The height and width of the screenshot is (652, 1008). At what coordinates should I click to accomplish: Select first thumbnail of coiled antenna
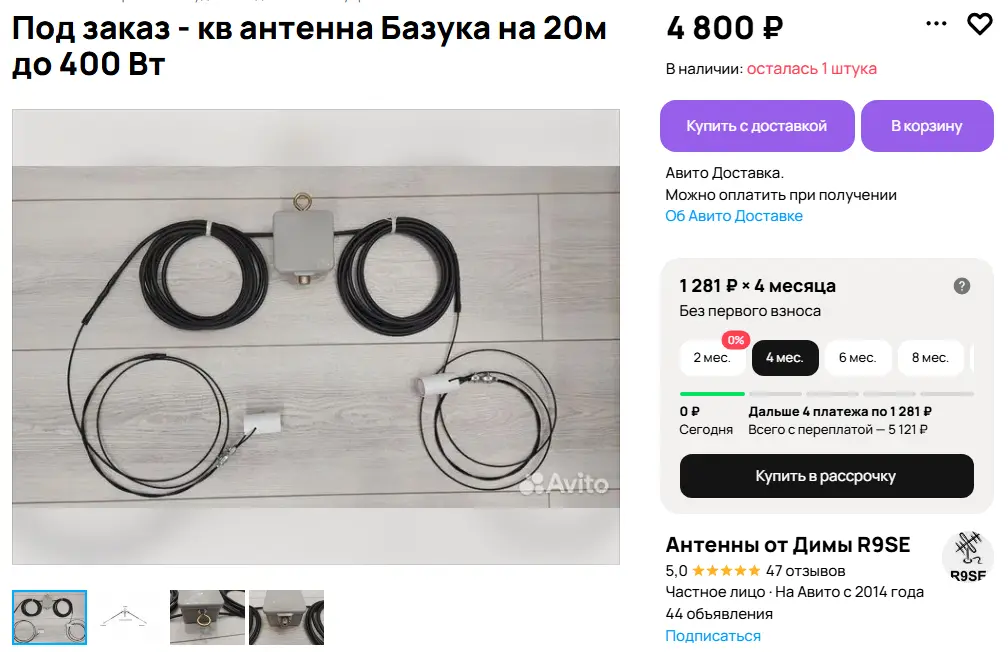(50, 617)
